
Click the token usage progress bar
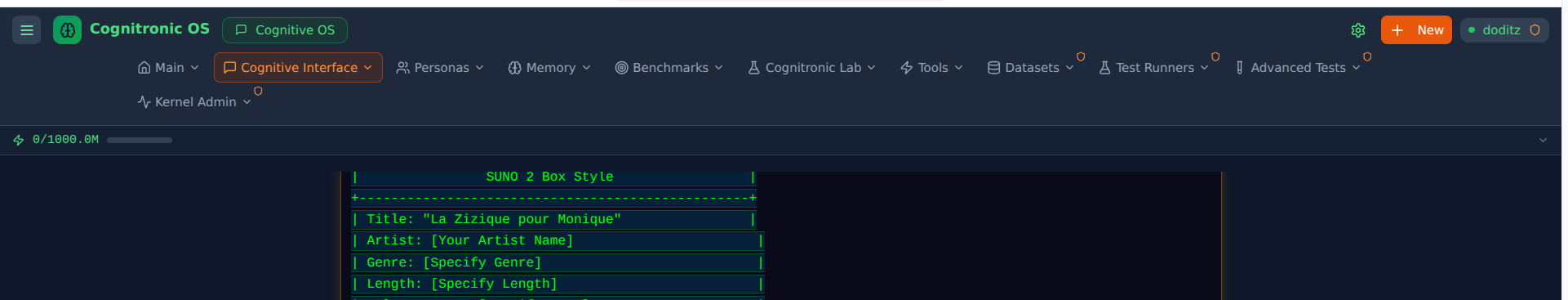[140, 140]
